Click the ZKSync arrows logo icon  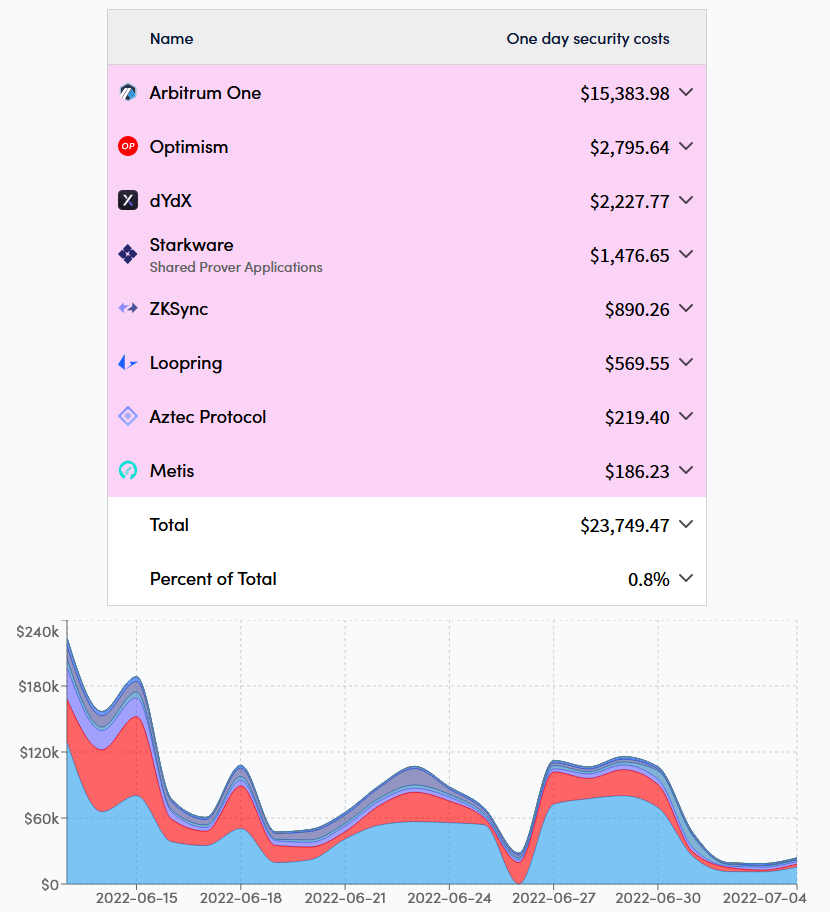tap(128, 308)
